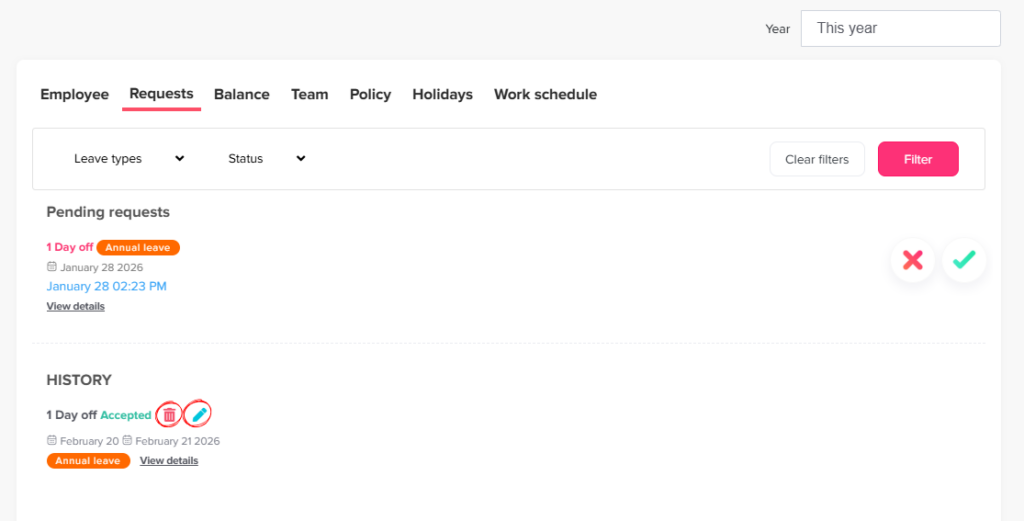Open the Leave types dropdown
Viewport: 1024px width, 521px height.
(129, 159)
